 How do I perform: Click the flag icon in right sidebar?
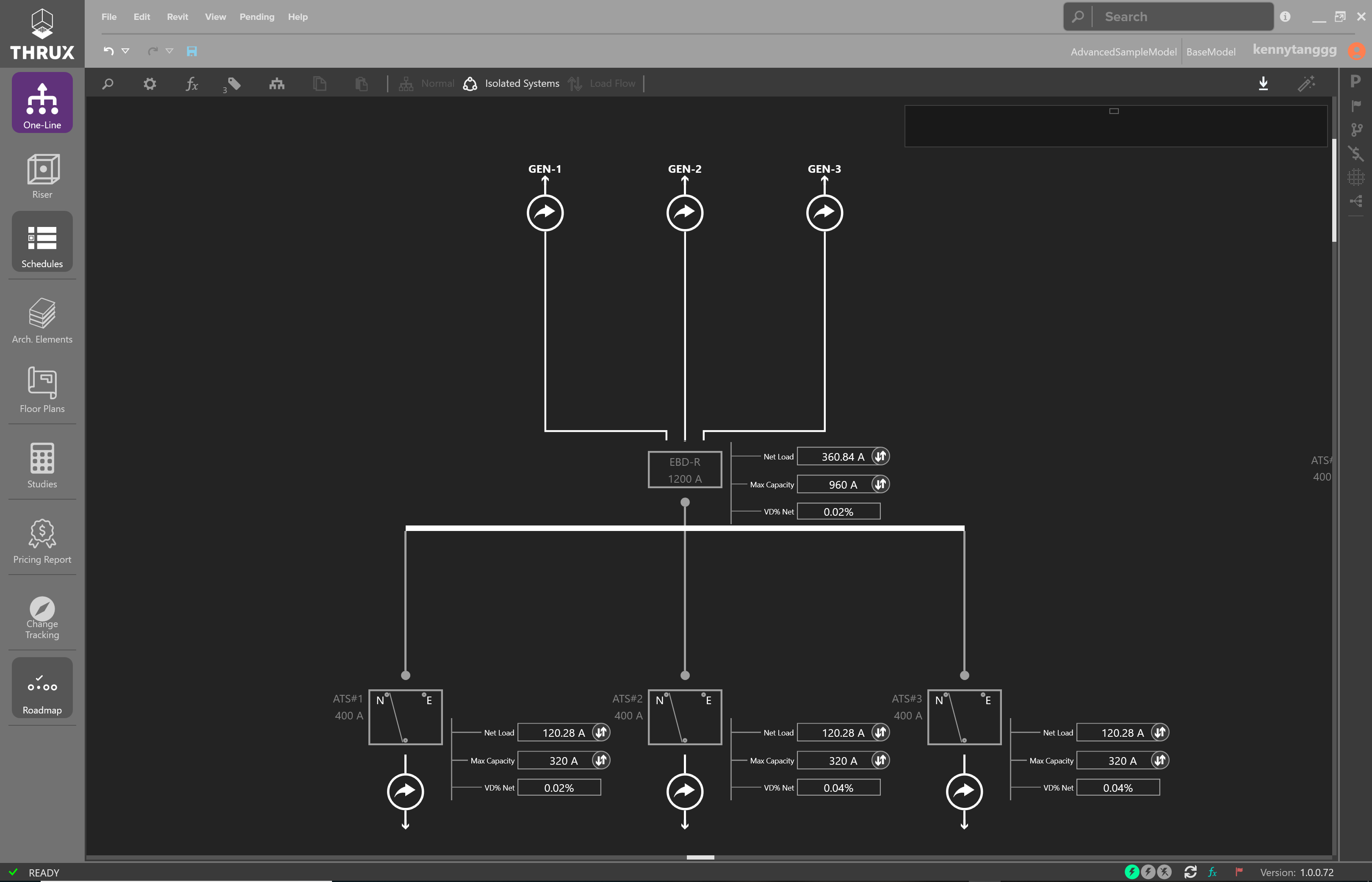click(1356, 106)
